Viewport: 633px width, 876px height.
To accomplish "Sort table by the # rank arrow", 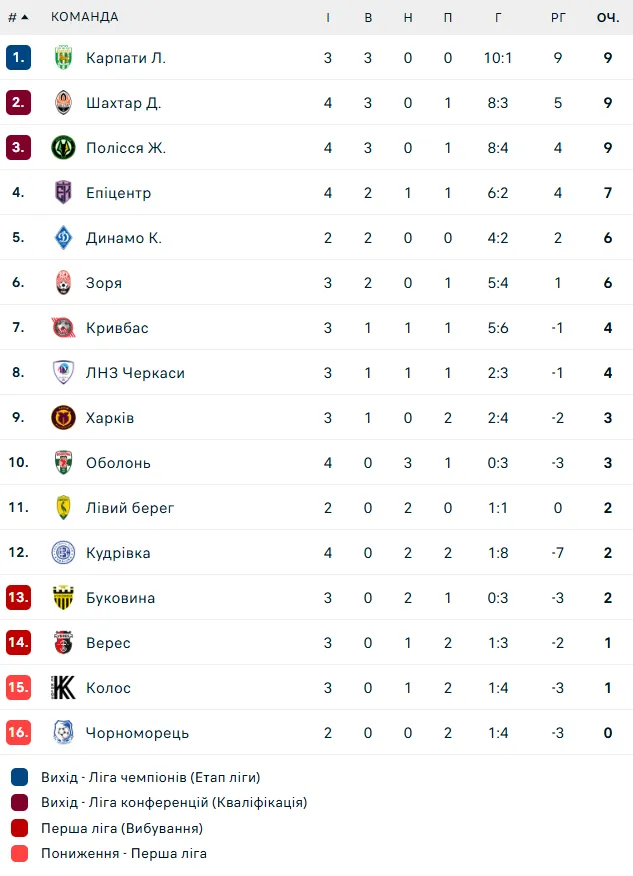I will coord(18,17).
